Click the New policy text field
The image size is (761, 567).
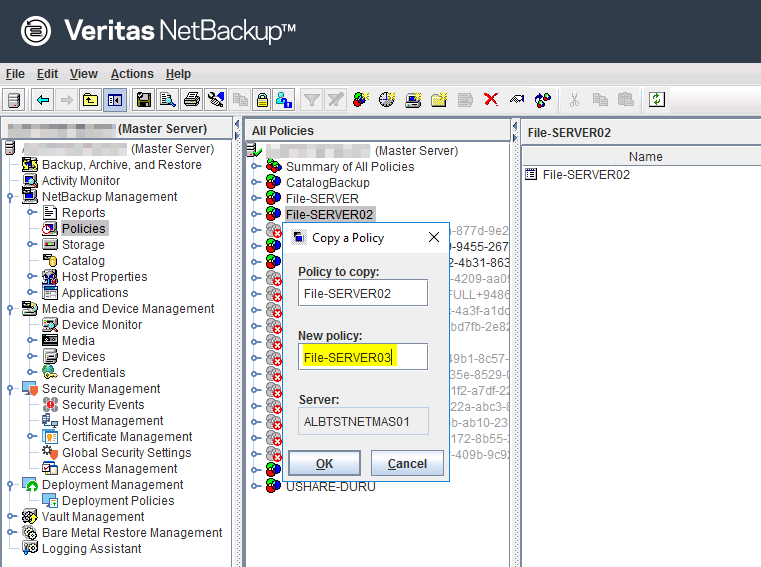point(363,357)
